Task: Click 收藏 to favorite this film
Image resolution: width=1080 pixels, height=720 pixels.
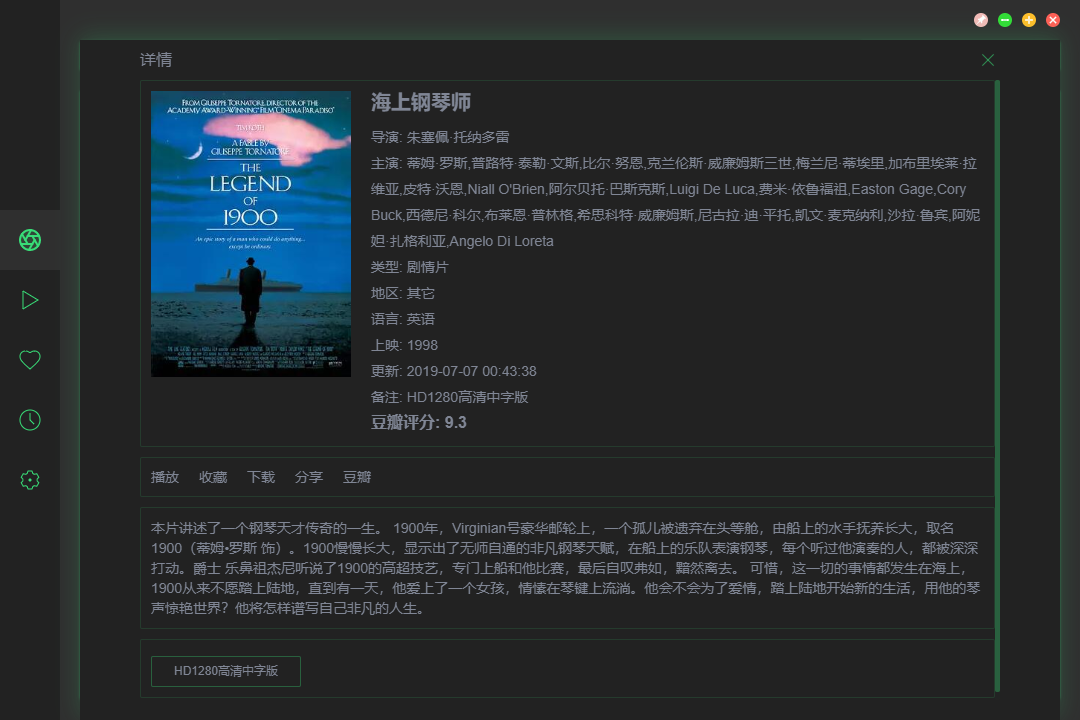Action: point(213,477)
